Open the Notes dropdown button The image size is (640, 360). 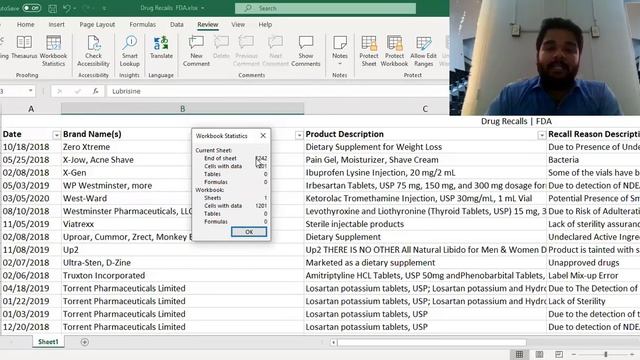340,51
